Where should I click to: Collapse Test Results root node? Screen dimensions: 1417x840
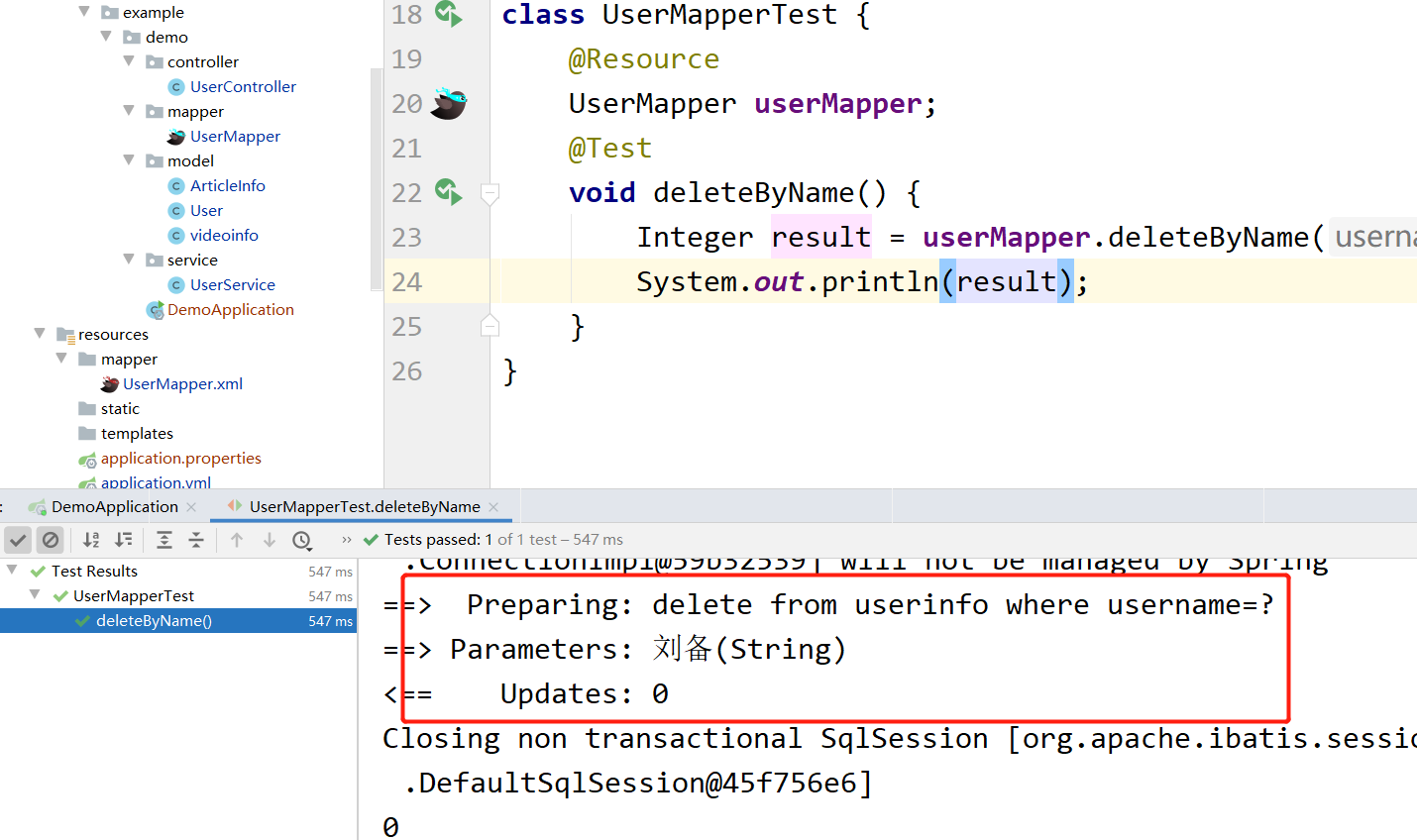(12, 571)
